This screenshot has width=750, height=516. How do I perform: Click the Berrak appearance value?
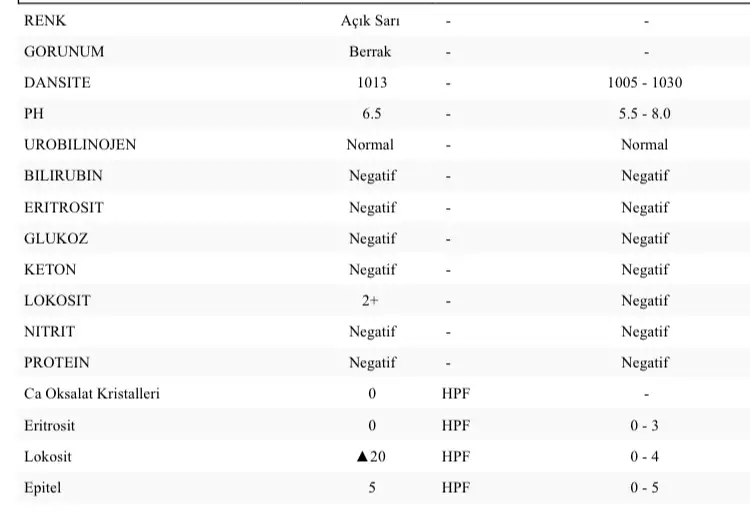point(371,51)
